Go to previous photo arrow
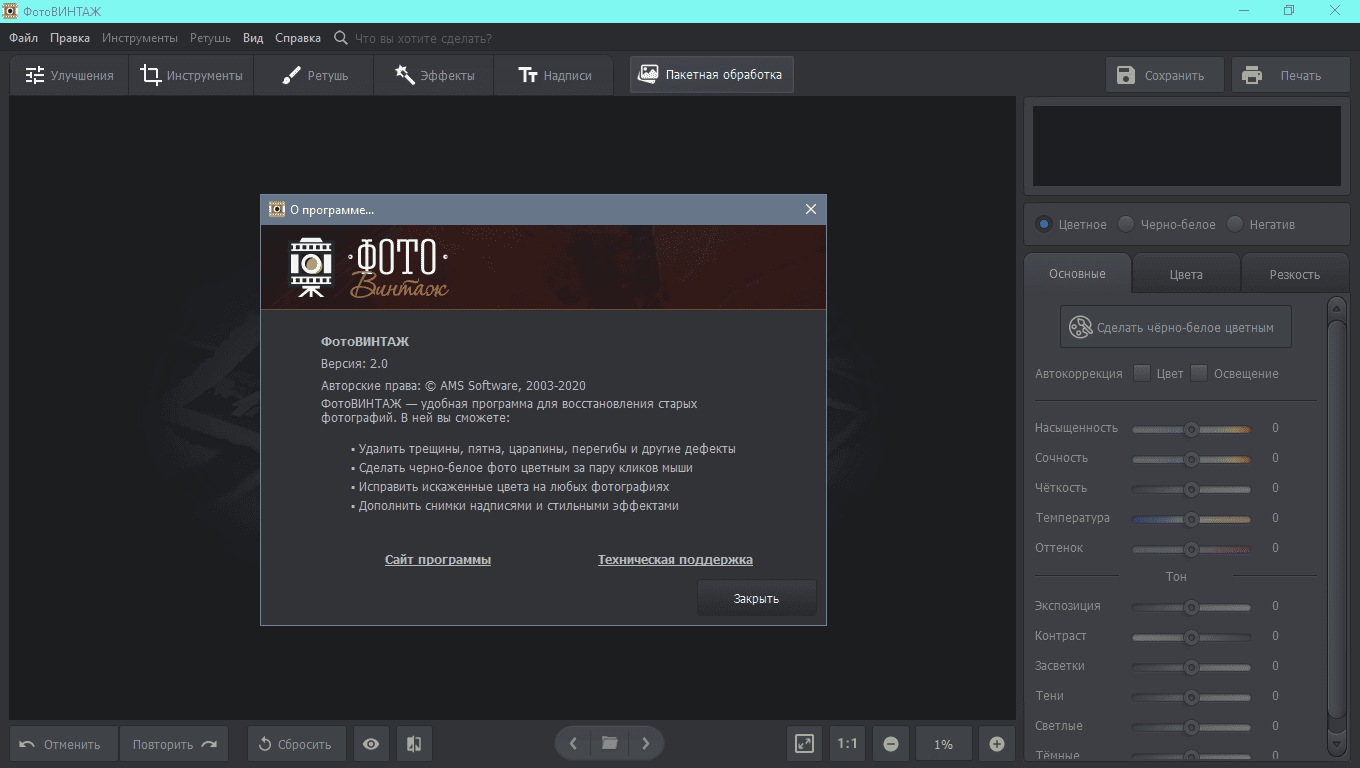 [573, 743]
